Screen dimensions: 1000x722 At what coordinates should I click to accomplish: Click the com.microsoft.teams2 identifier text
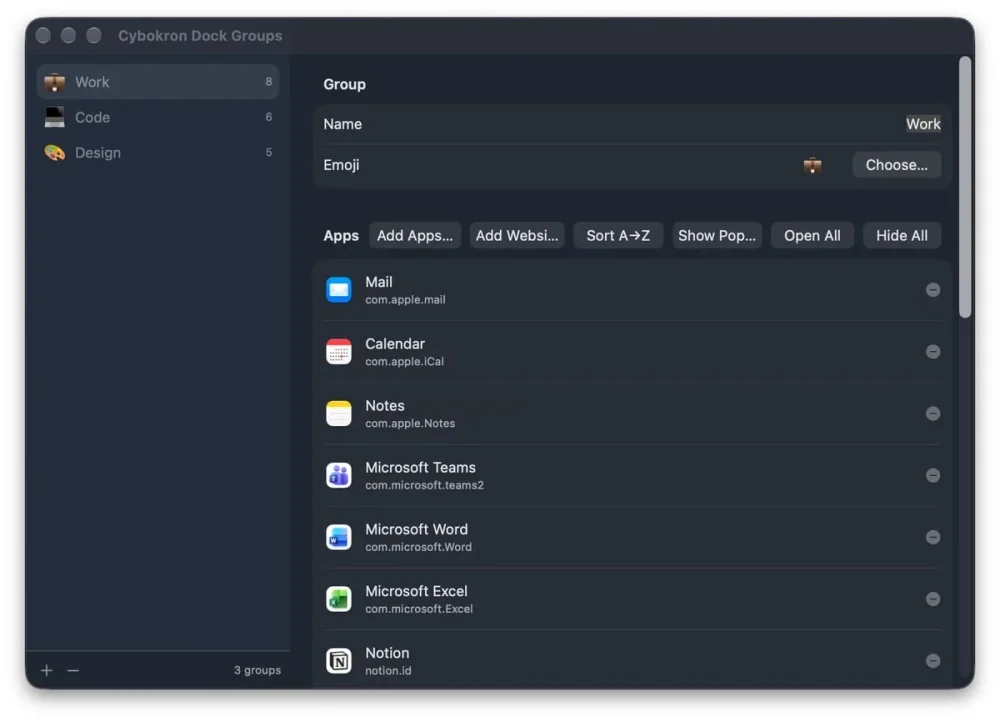tap(424, 485)
